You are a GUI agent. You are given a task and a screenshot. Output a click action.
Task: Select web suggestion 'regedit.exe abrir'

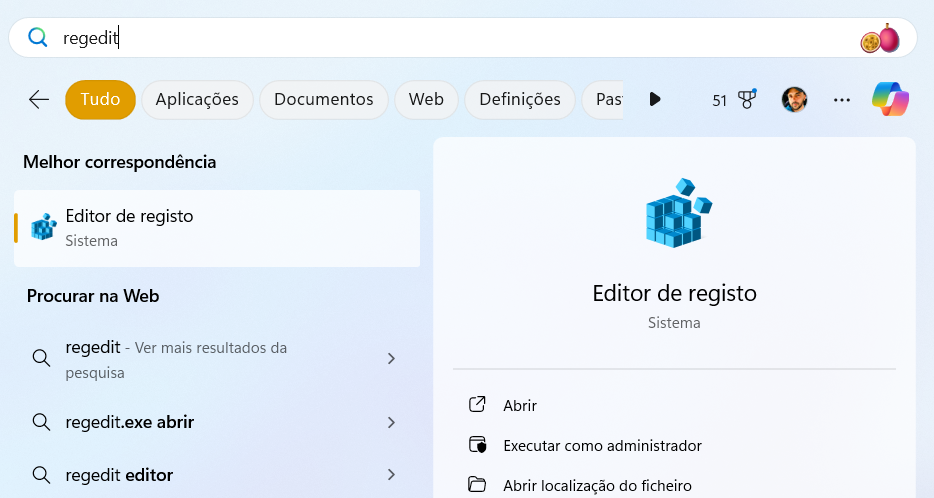[x=217, y=422]
